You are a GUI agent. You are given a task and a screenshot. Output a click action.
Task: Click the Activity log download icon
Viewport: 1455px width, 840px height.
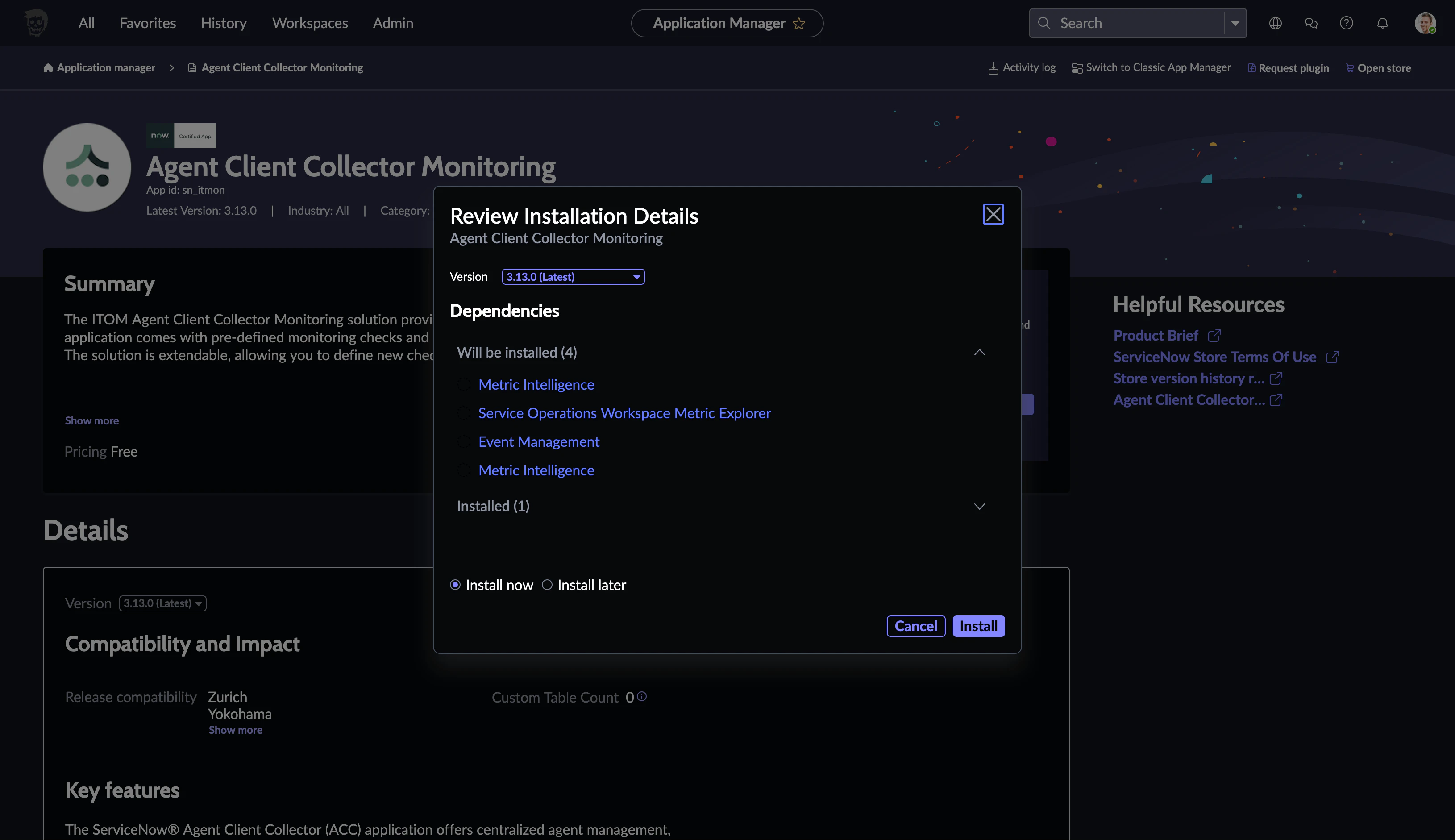click(x=993, y=68)
